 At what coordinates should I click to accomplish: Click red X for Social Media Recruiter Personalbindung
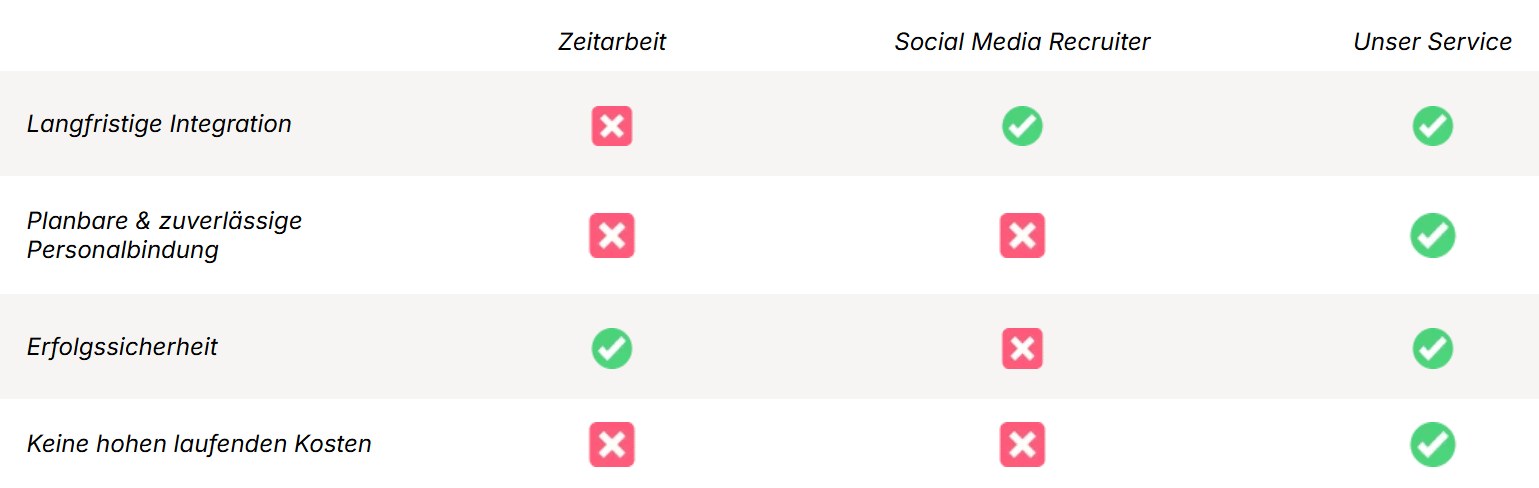1022,236
